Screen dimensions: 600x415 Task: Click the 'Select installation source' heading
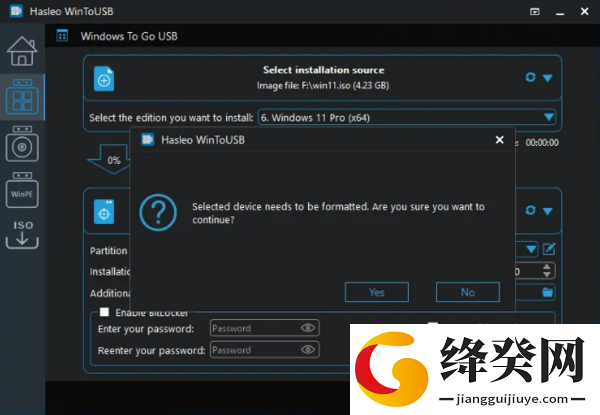(x=323, y=70)
